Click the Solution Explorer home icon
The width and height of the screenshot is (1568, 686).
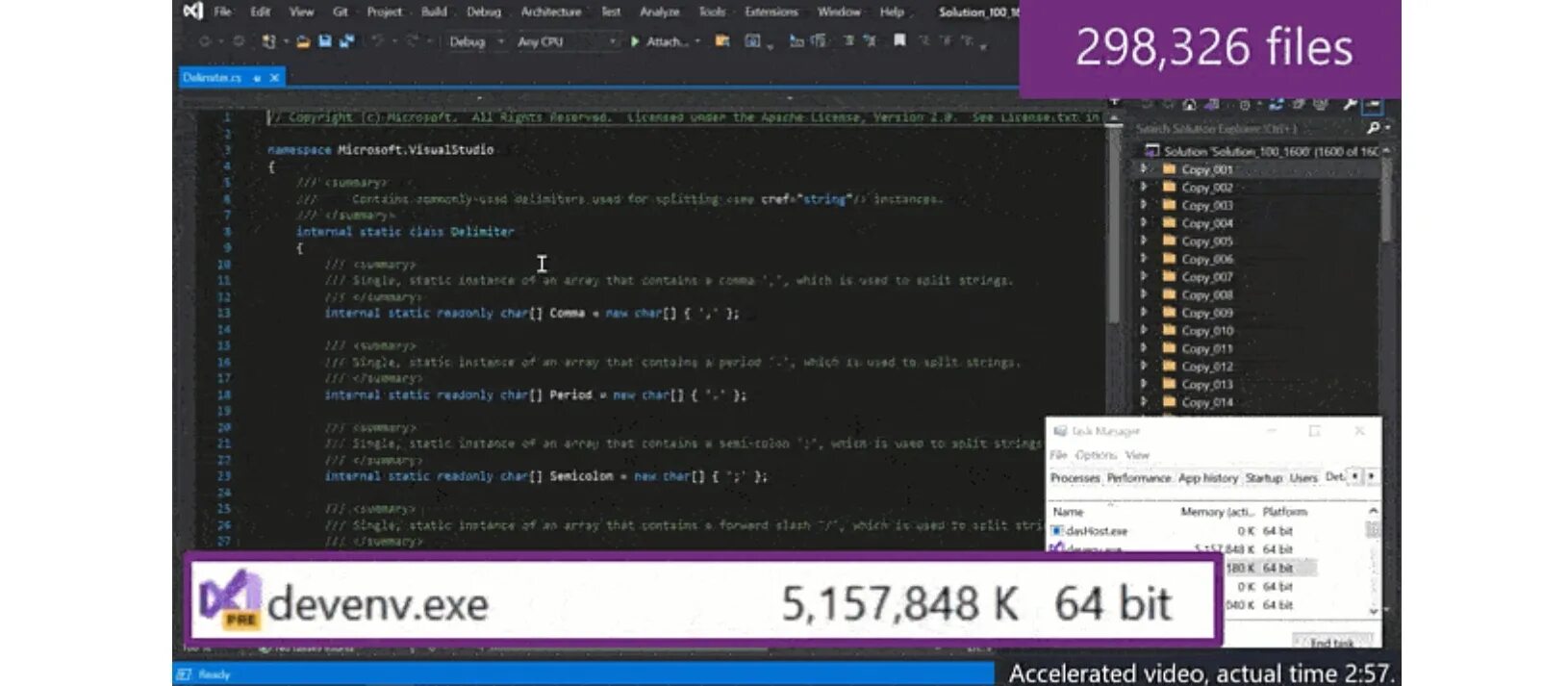[x=1189, y=104]
